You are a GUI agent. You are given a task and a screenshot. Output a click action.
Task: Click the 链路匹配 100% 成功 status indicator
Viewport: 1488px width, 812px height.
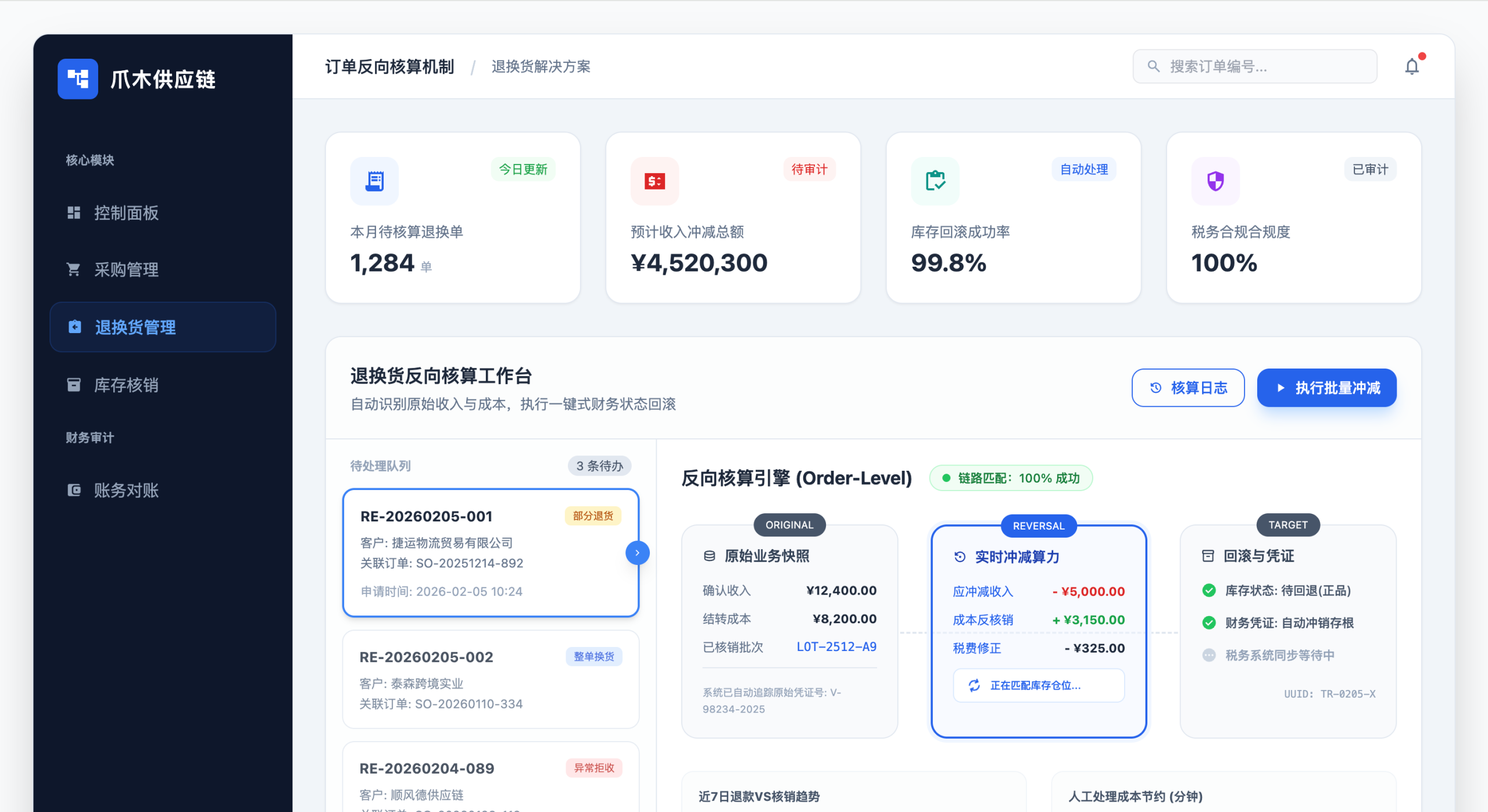(x=1011, y=478)
